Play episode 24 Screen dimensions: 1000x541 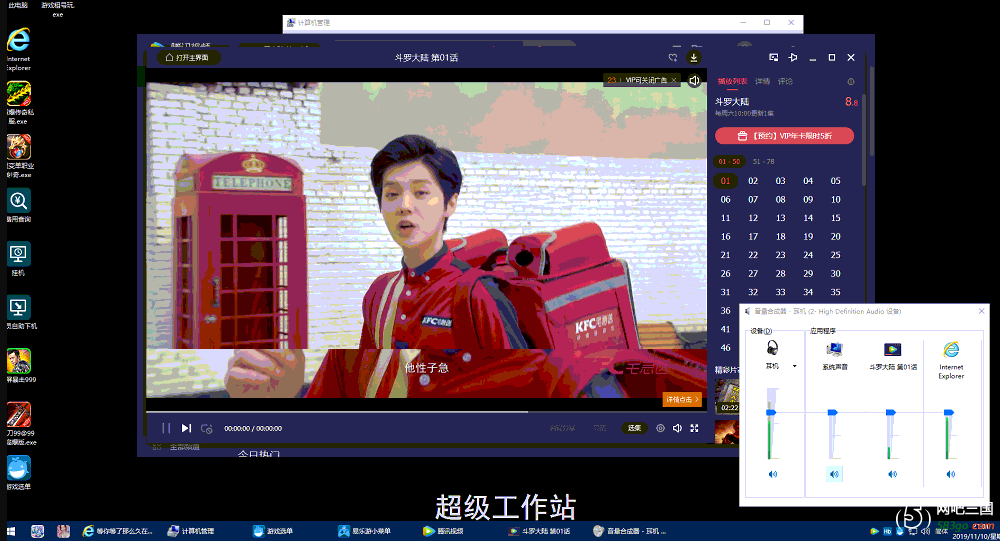808,255
